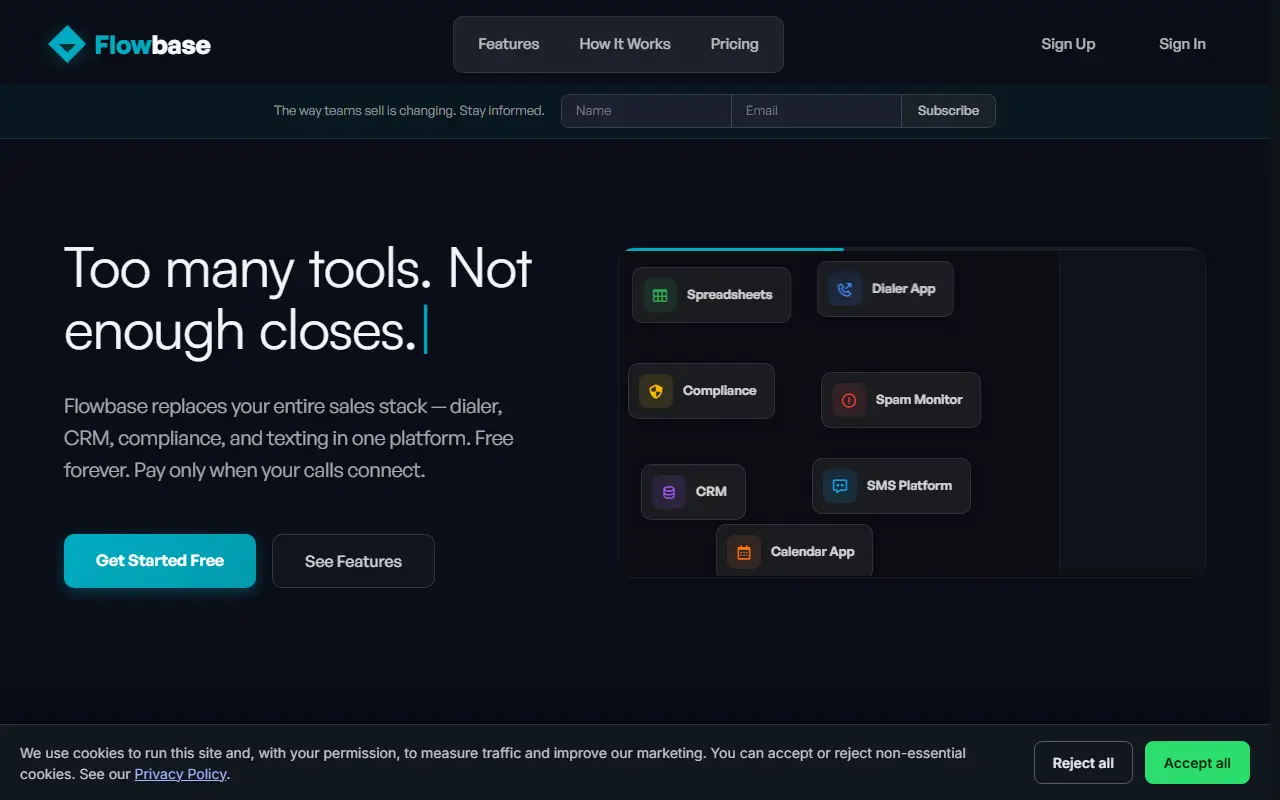
Task: Select the SMS Platform card label
Action: click(909, 486)
